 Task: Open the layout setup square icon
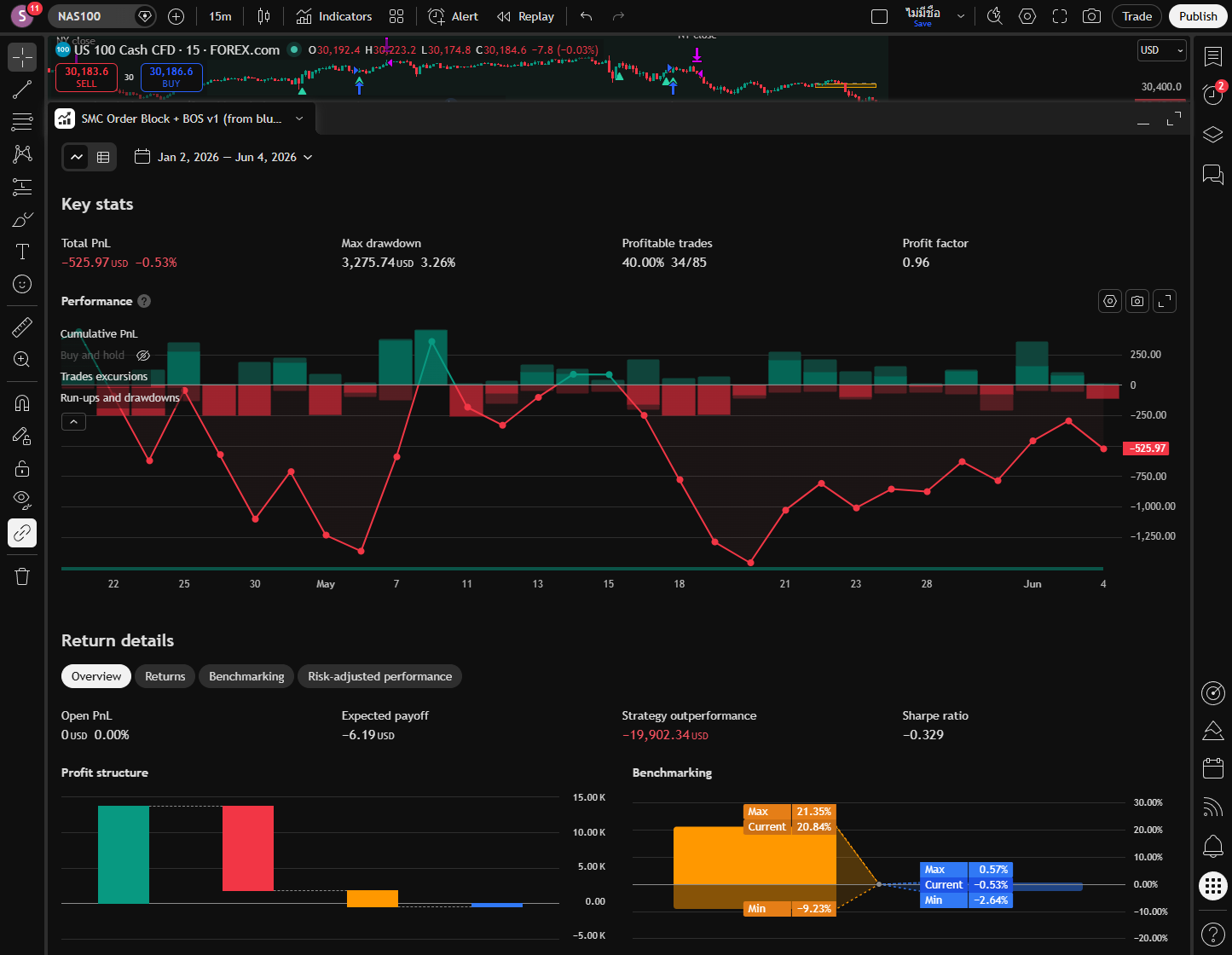coord(880,16)
